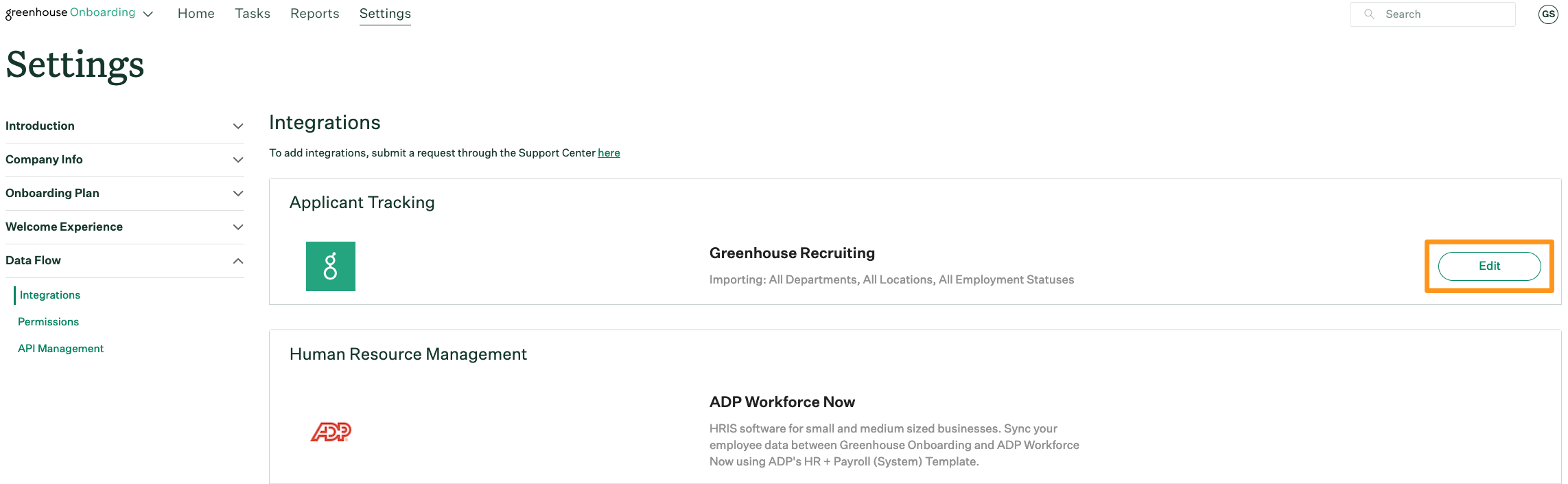The image size is (1568, 484).
Task: Click the Human Resource Management heading
Action: (408, 354)
